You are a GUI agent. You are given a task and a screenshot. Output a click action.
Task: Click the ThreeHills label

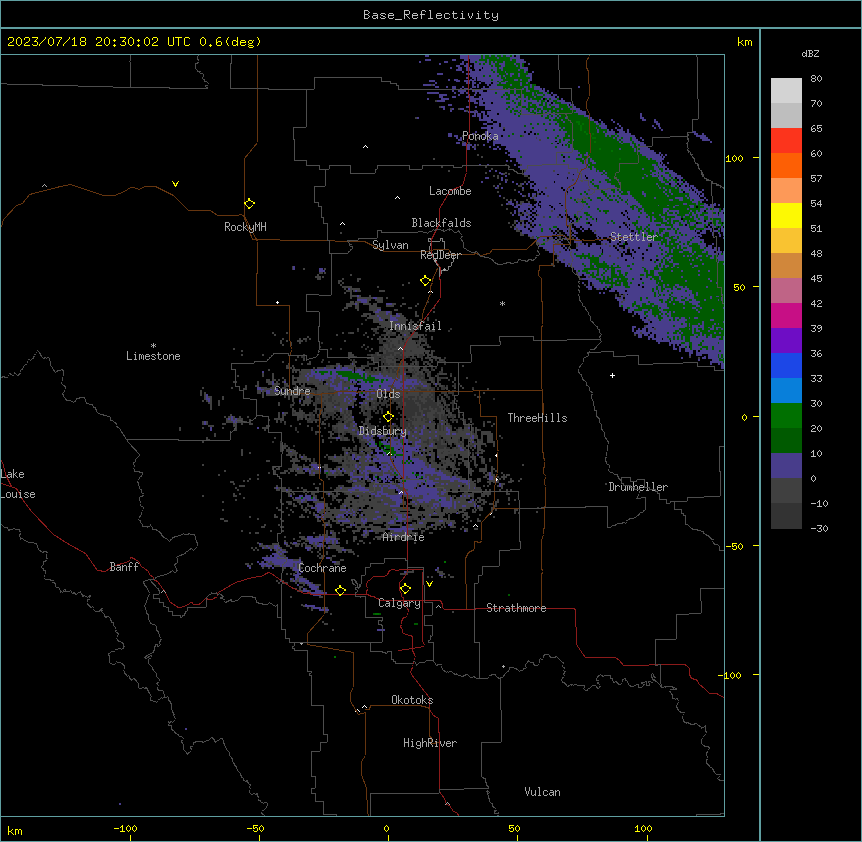tap(537, 418)
